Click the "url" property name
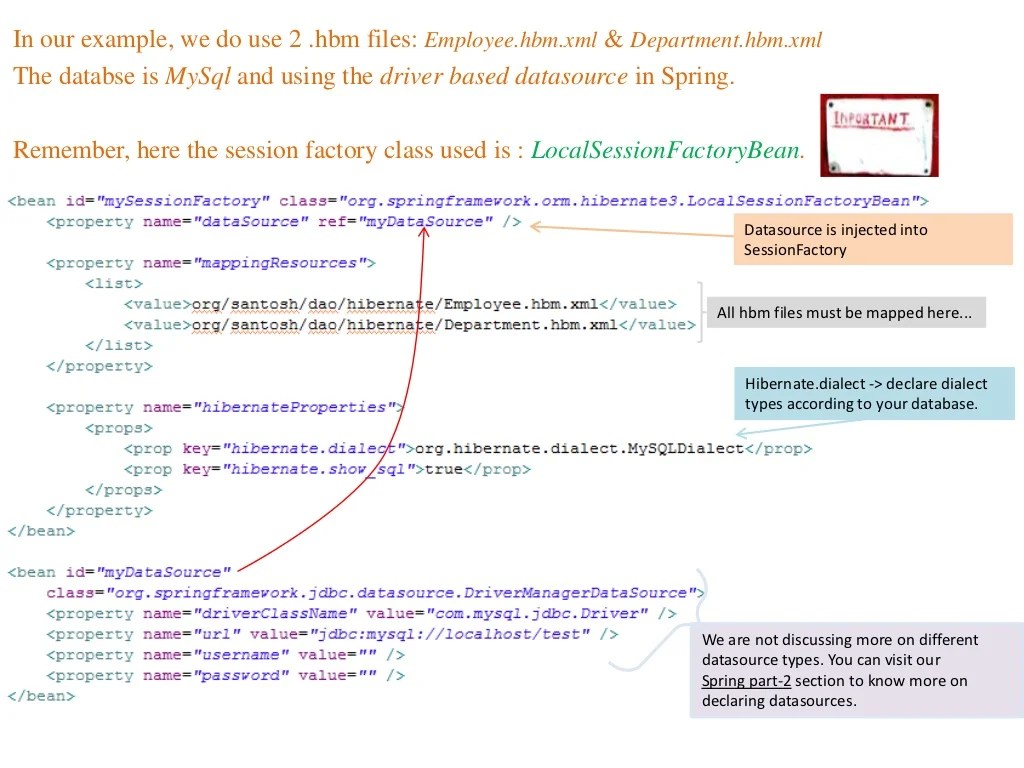This screenshot has height=768, width=1024. [217, 634]
